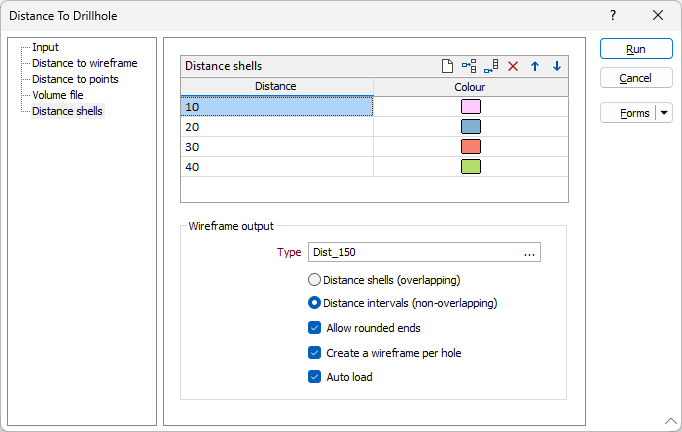Open the Forms dropdown arrow

[664, 113]
